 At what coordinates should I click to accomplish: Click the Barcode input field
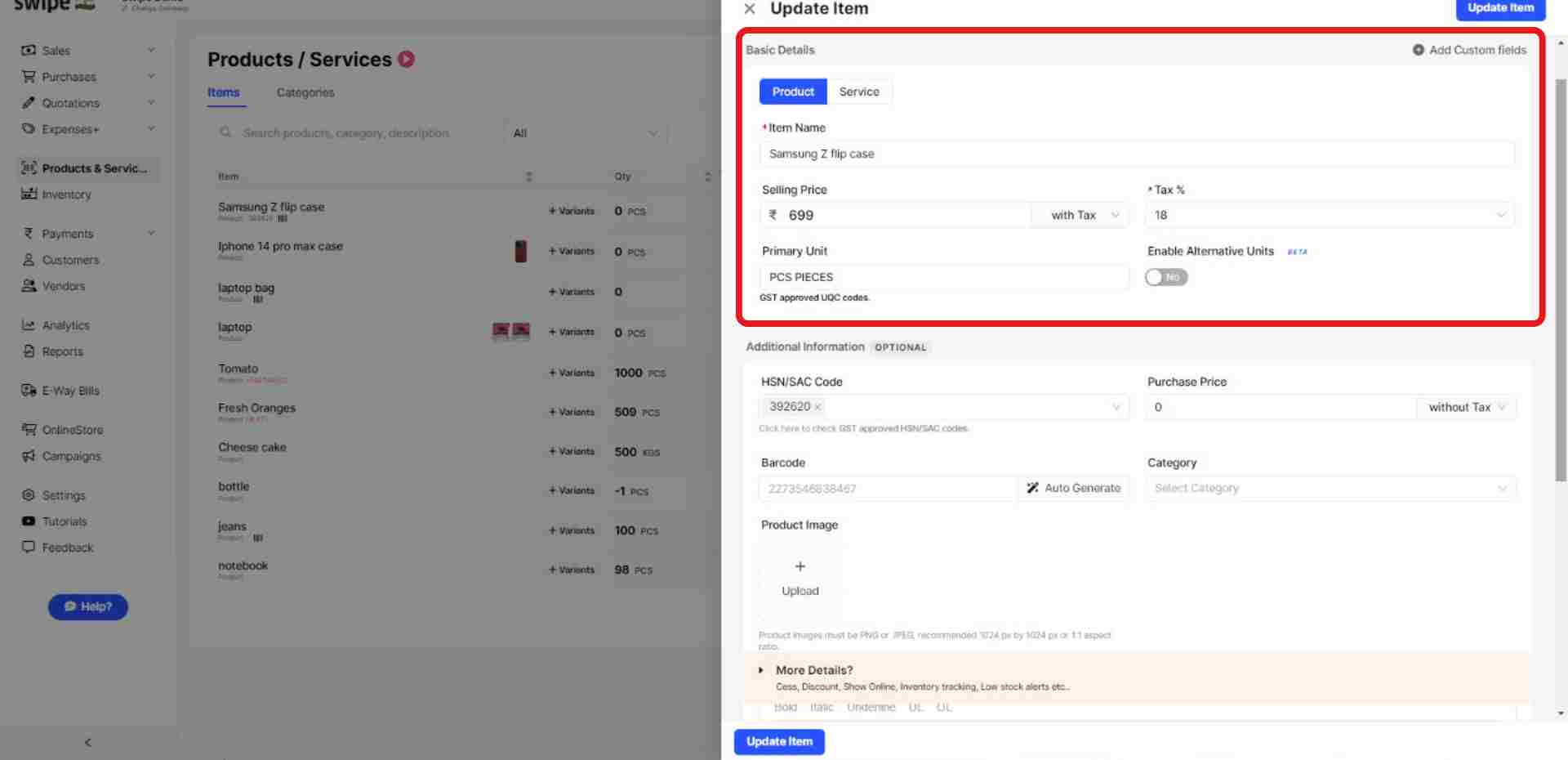(889, 488)
